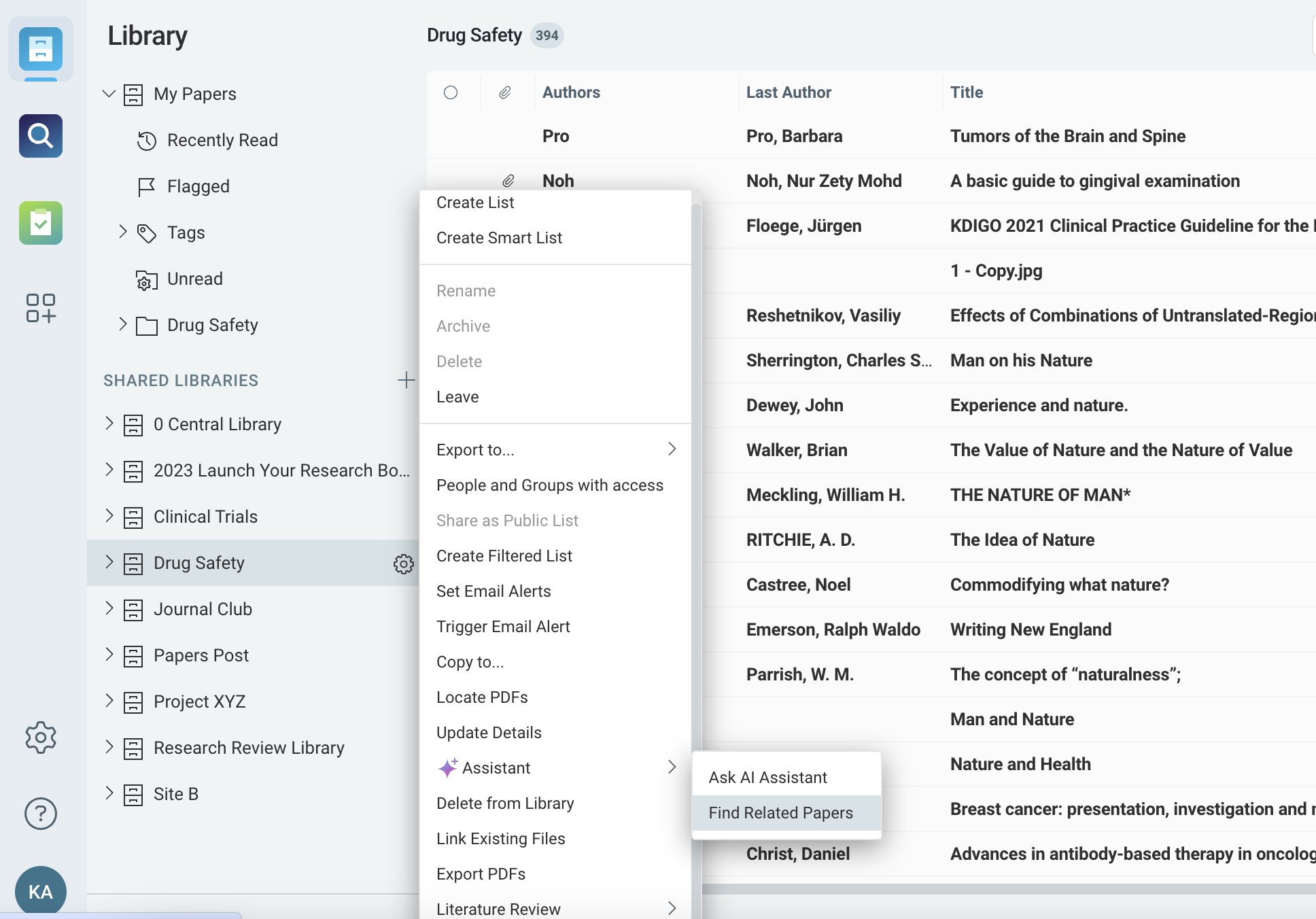Click the Library app icon in sidebar
The image size is (1316, 919).
[x=40, y=50]
